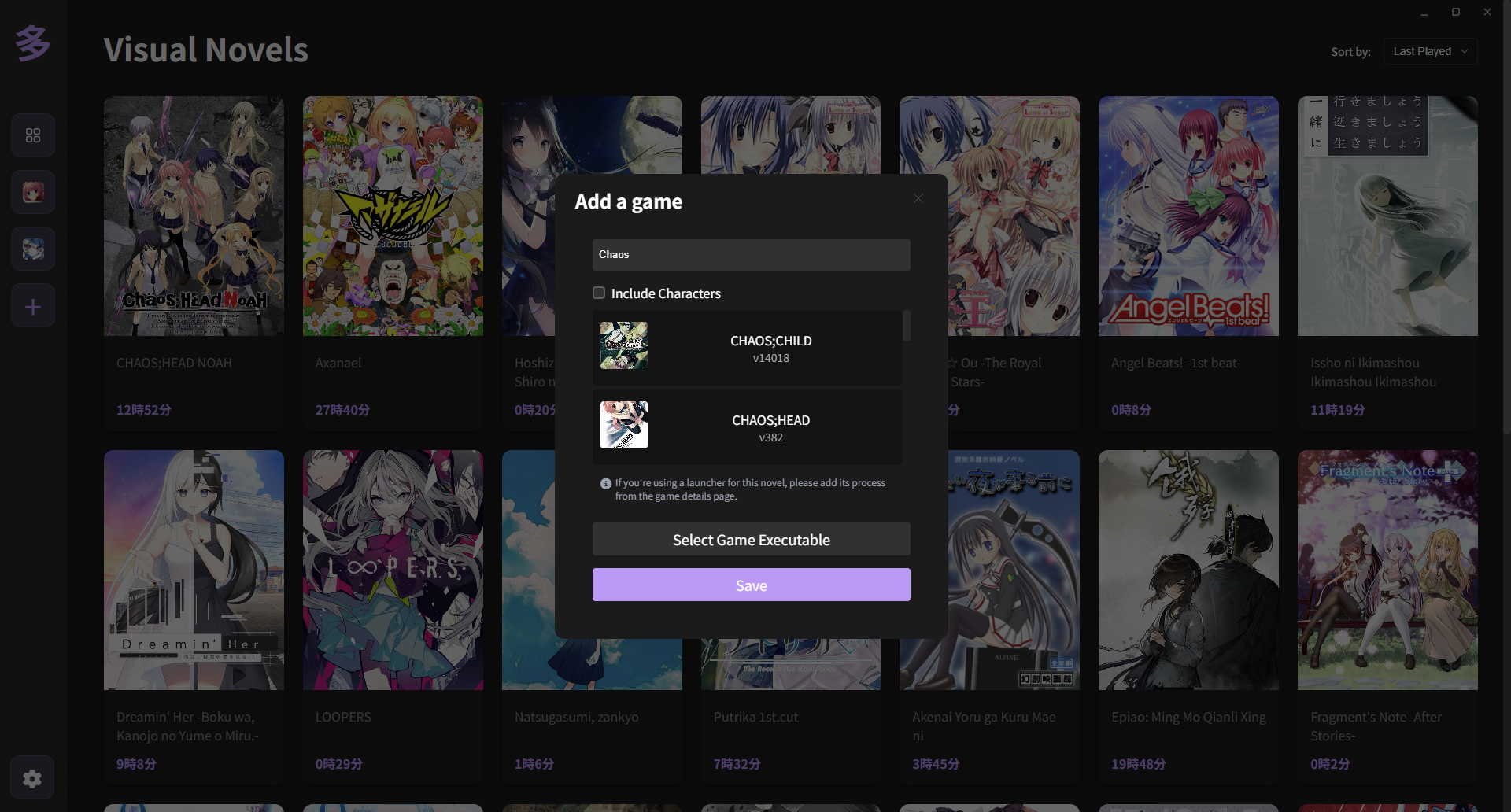The width and height of the screenshot is (1511, 812).
Task: Open the library grid view icon
Action: click(33, 135)
